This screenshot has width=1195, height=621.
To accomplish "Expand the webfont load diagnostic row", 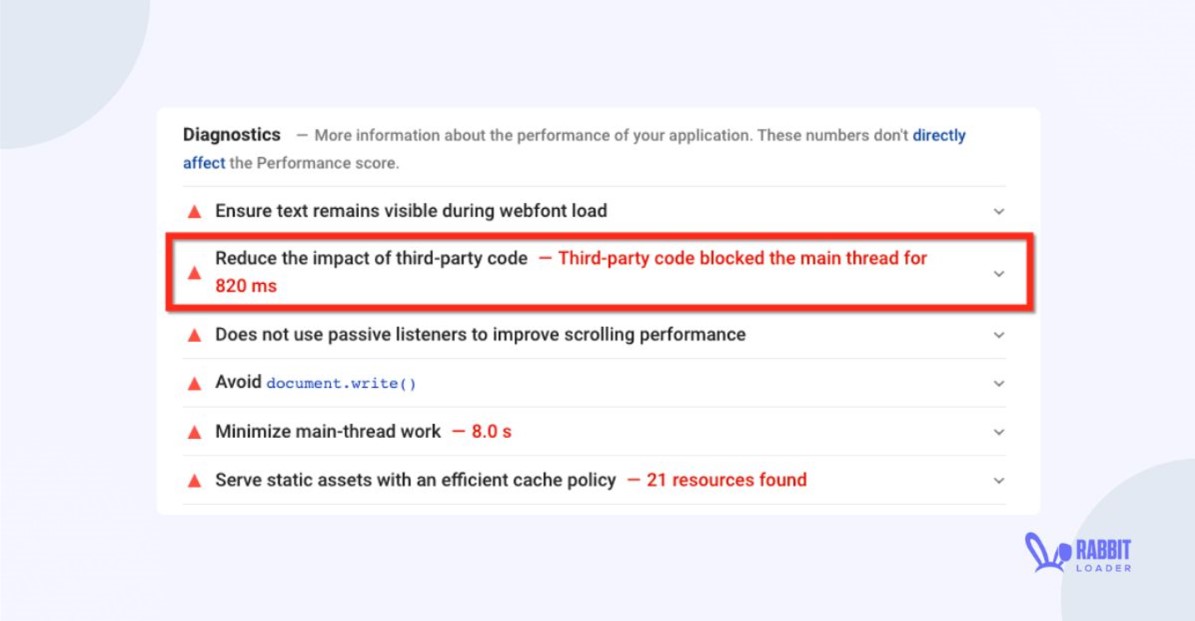I will click(x=998, y=211).
